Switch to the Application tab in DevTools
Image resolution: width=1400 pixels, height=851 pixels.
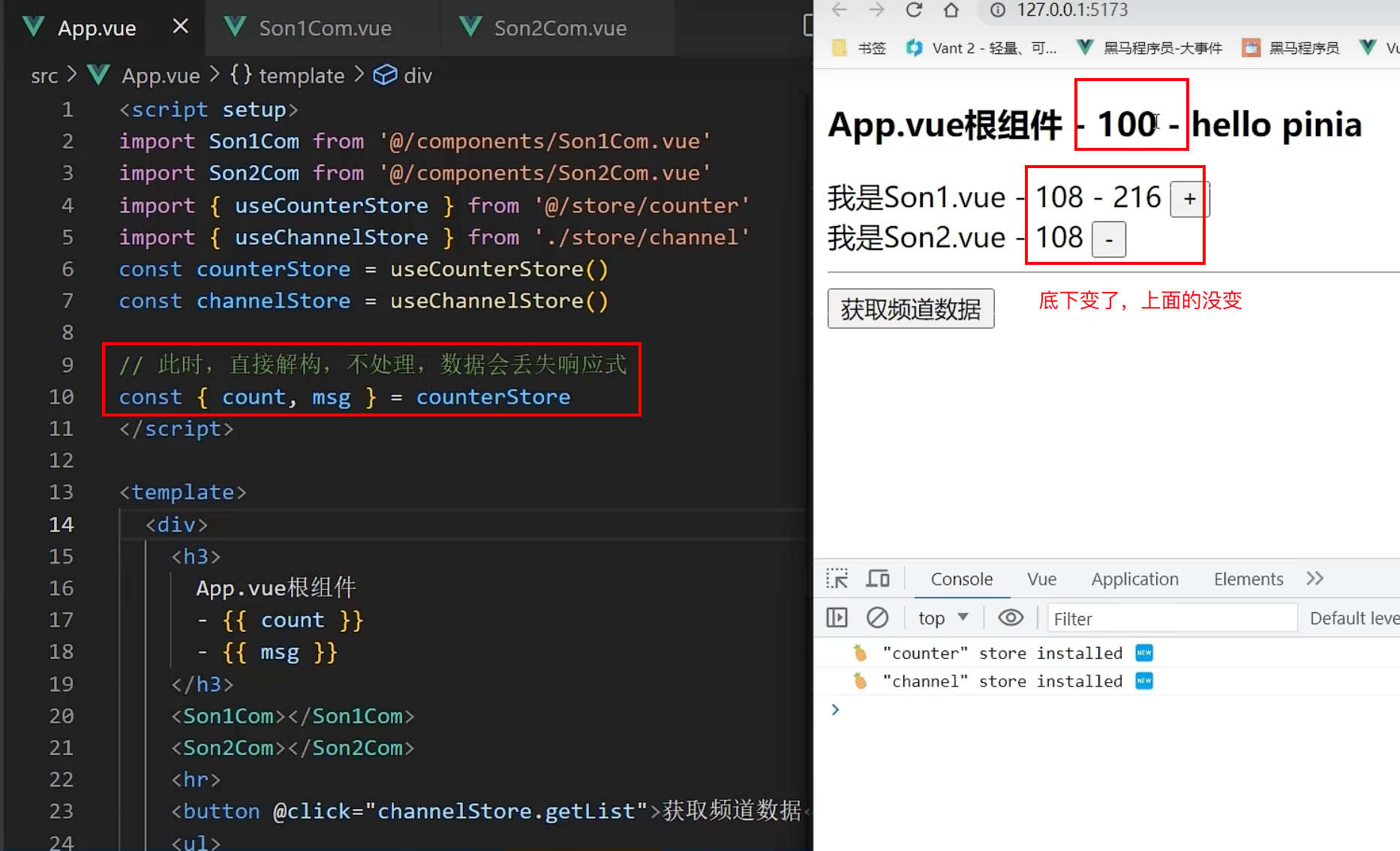tap(1134, 579)
